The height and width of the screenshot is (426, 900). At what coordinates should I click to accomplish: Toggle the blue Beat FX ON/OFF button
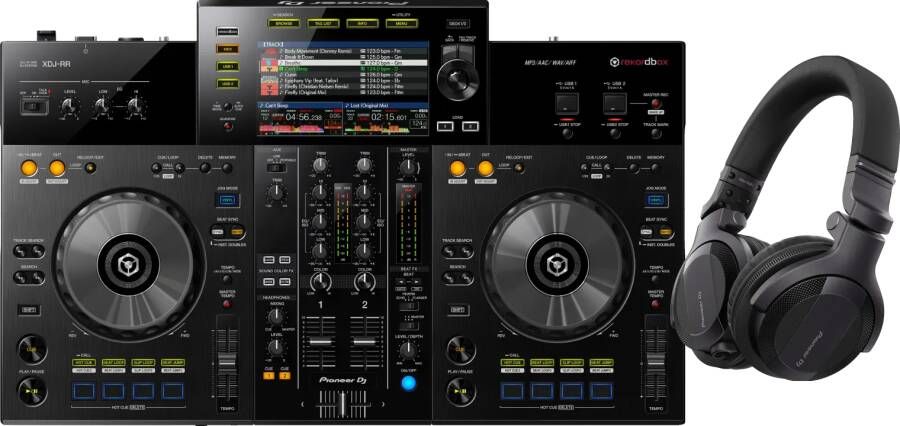408,383
